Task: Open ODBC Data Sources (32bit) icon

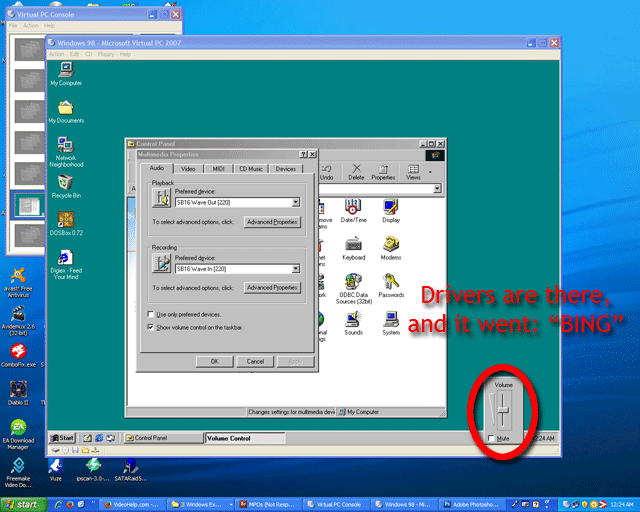Action: coord(353,289)
